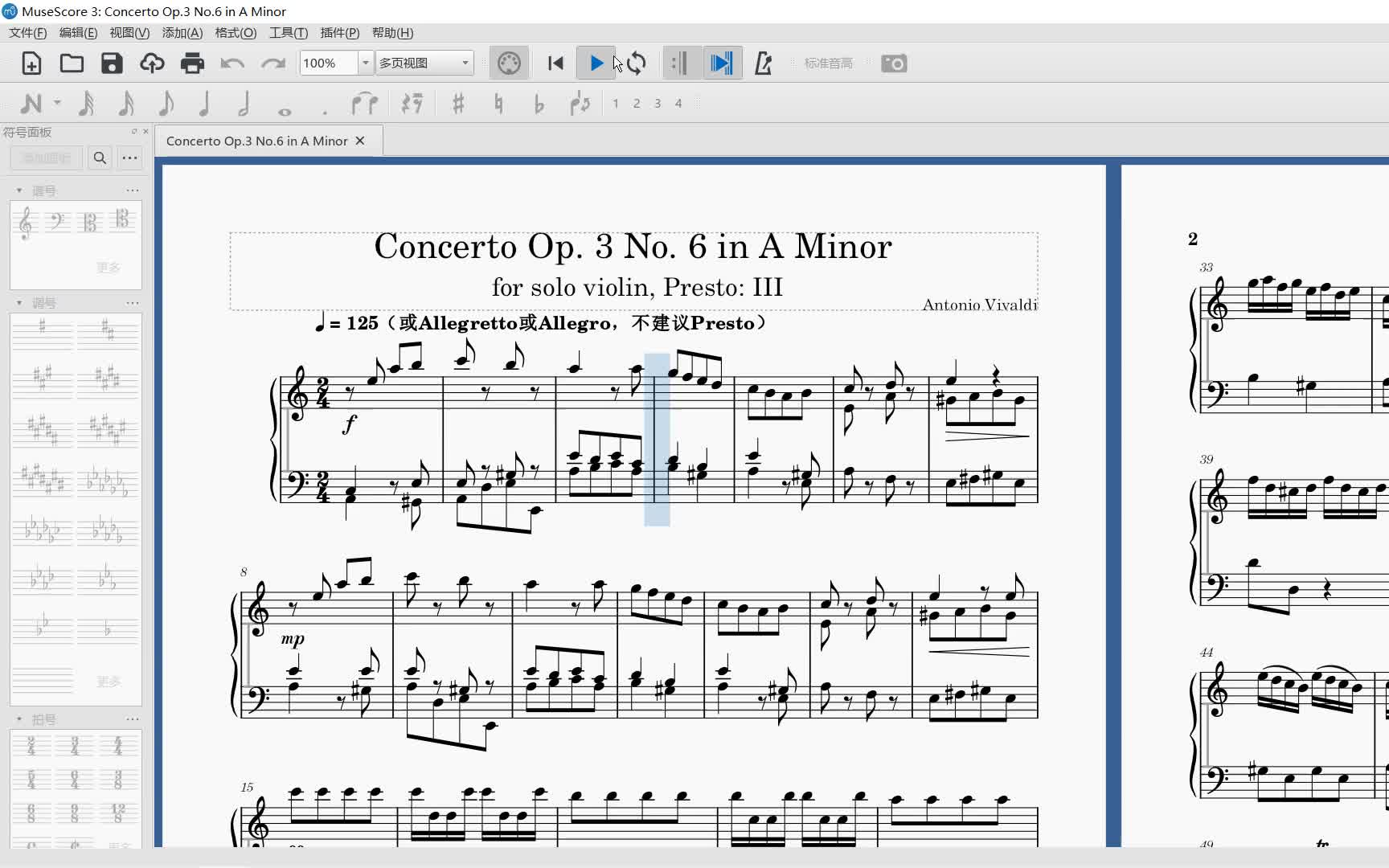Select voice 3
Viewport: 1389px width, 868px height.
(x=658, y=103)
